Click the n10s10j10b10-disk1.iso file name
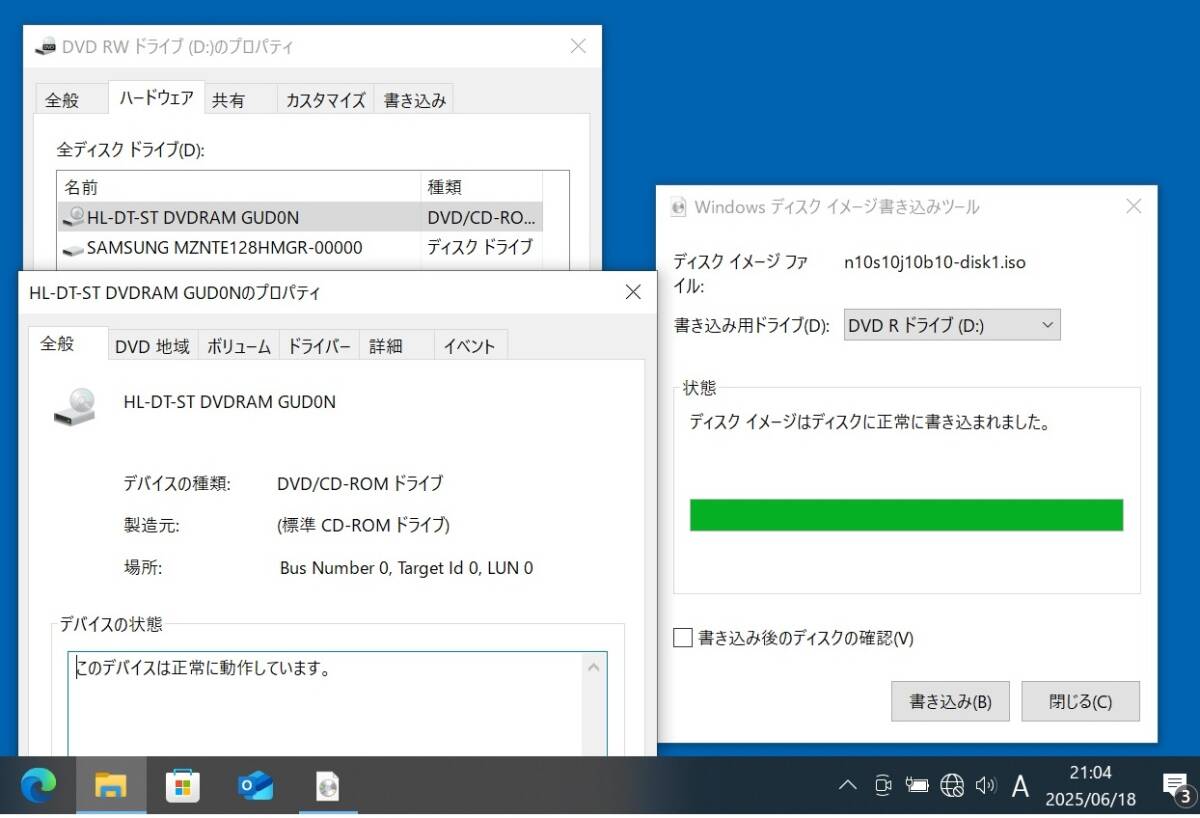1200x818 pixels. (935, 262)
